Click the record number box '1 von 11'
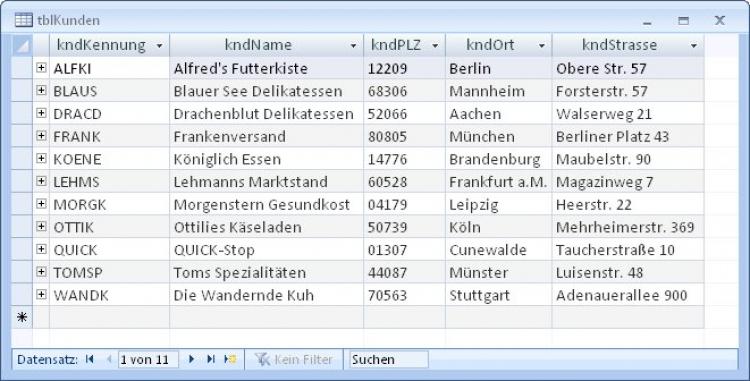 (148, 359)
